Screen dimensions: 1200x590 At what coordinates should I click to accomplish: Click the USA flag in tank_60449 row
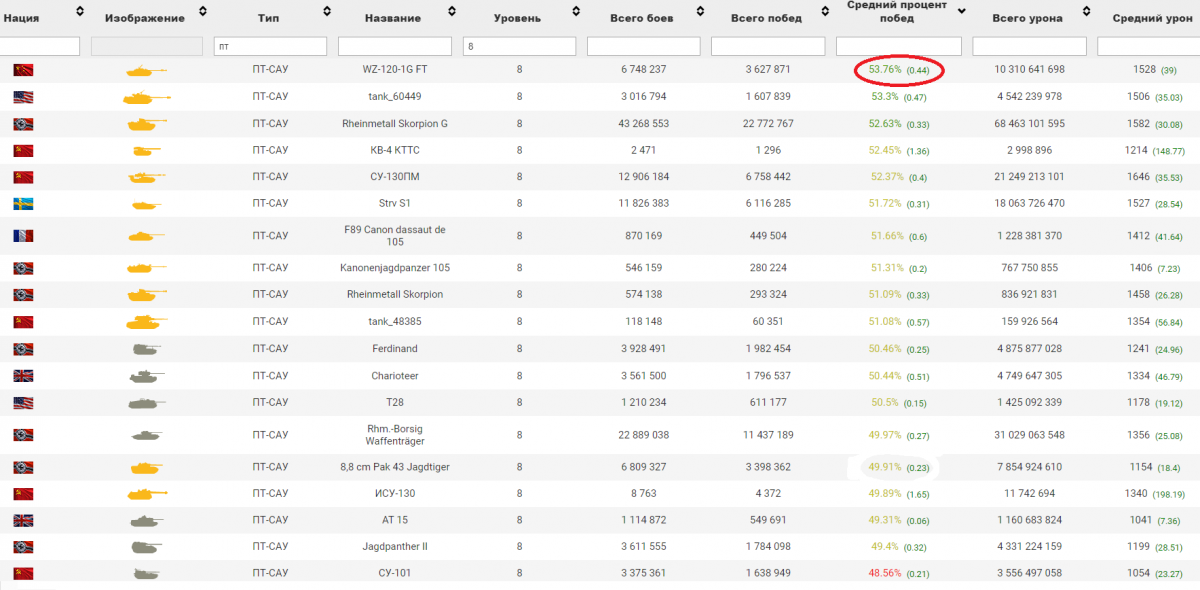(23, 97)
